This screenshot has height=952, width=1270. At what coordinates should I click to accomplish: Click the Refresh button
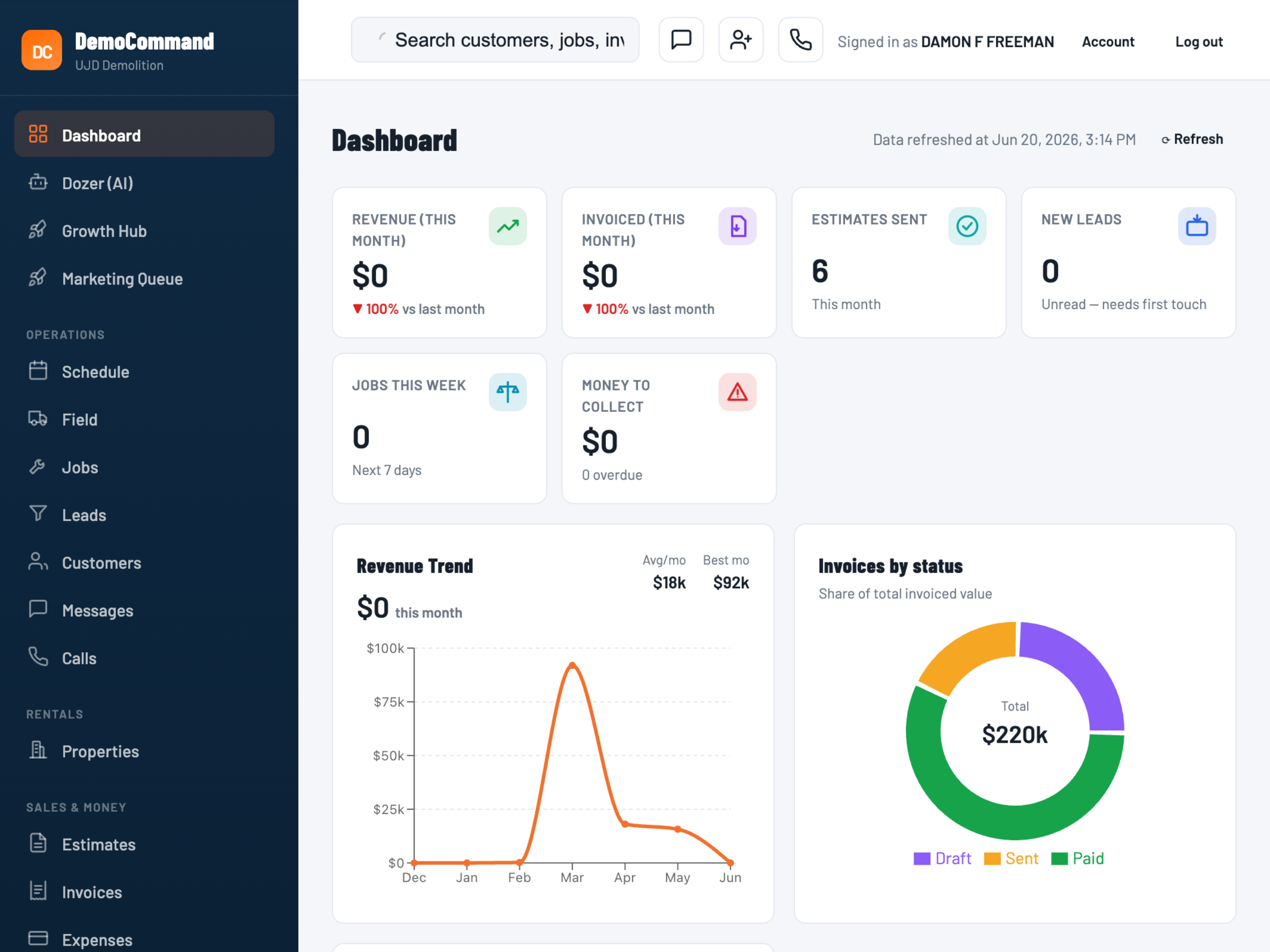click(1192, 139)
